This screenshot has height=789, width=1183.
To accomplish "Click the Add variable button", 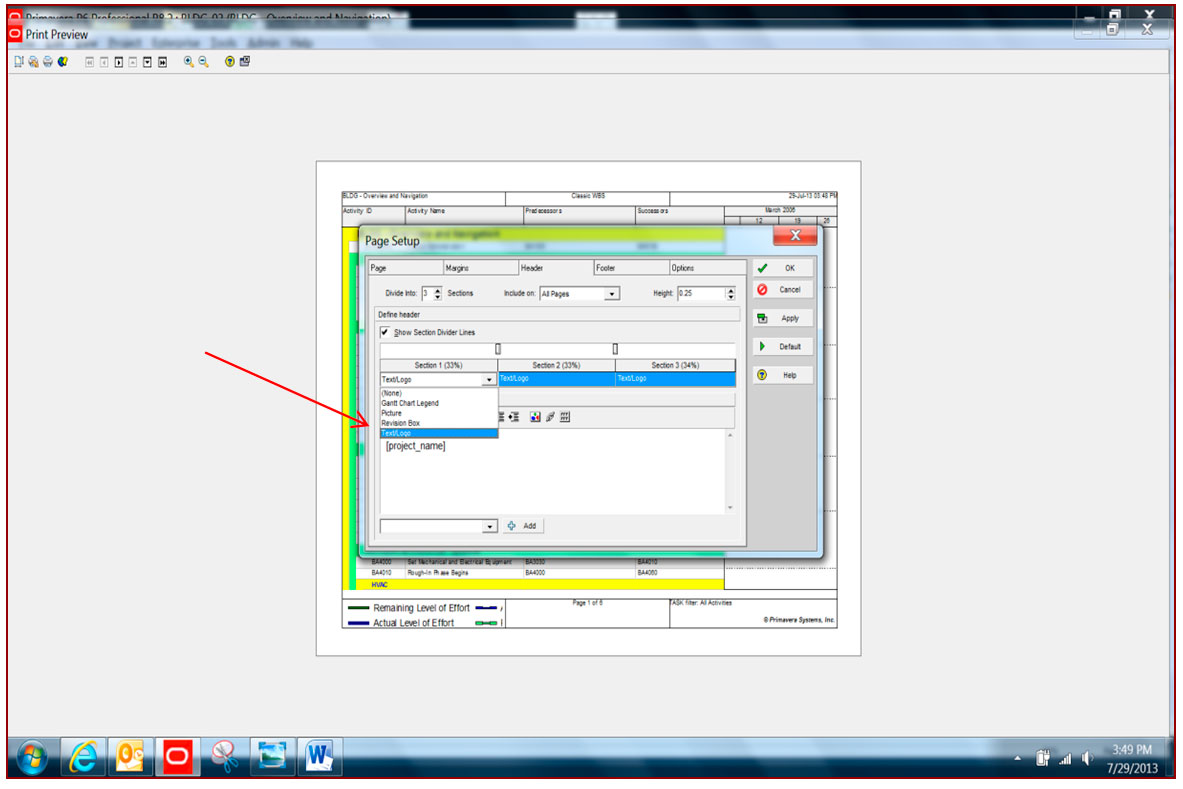I will point(522,526).
